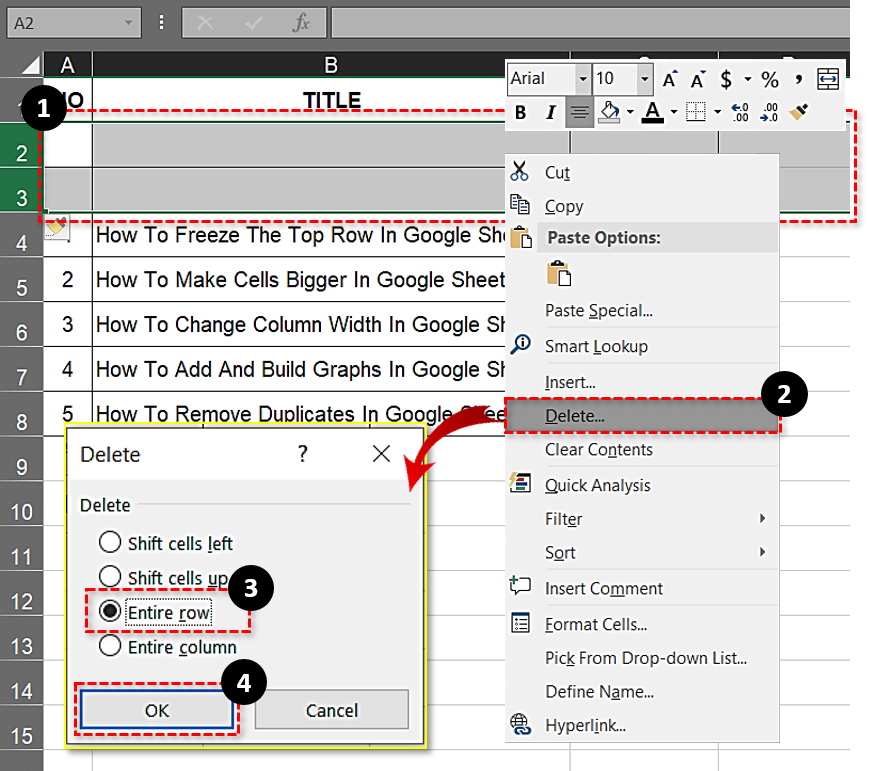Image resolution: width=869 pixels, height=771 pixels.
Task: Click the Select All corner triangle
Action: 30,65
